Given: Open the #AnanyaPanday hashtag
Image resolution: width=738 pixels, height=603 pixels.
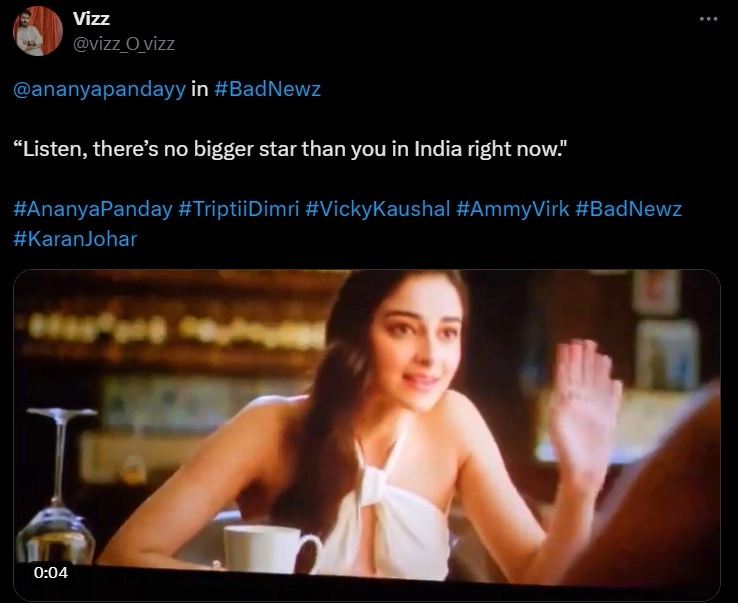Looking at the screenshot, I should pyautogui.click(x=93, y=209).
